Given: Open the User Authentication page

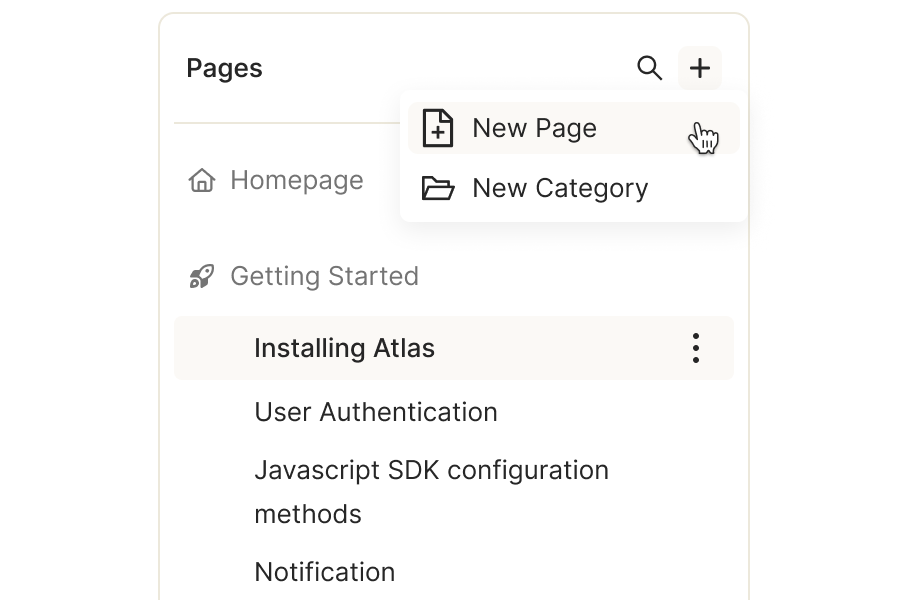Looking at the screenshot, I should [376, 412].
